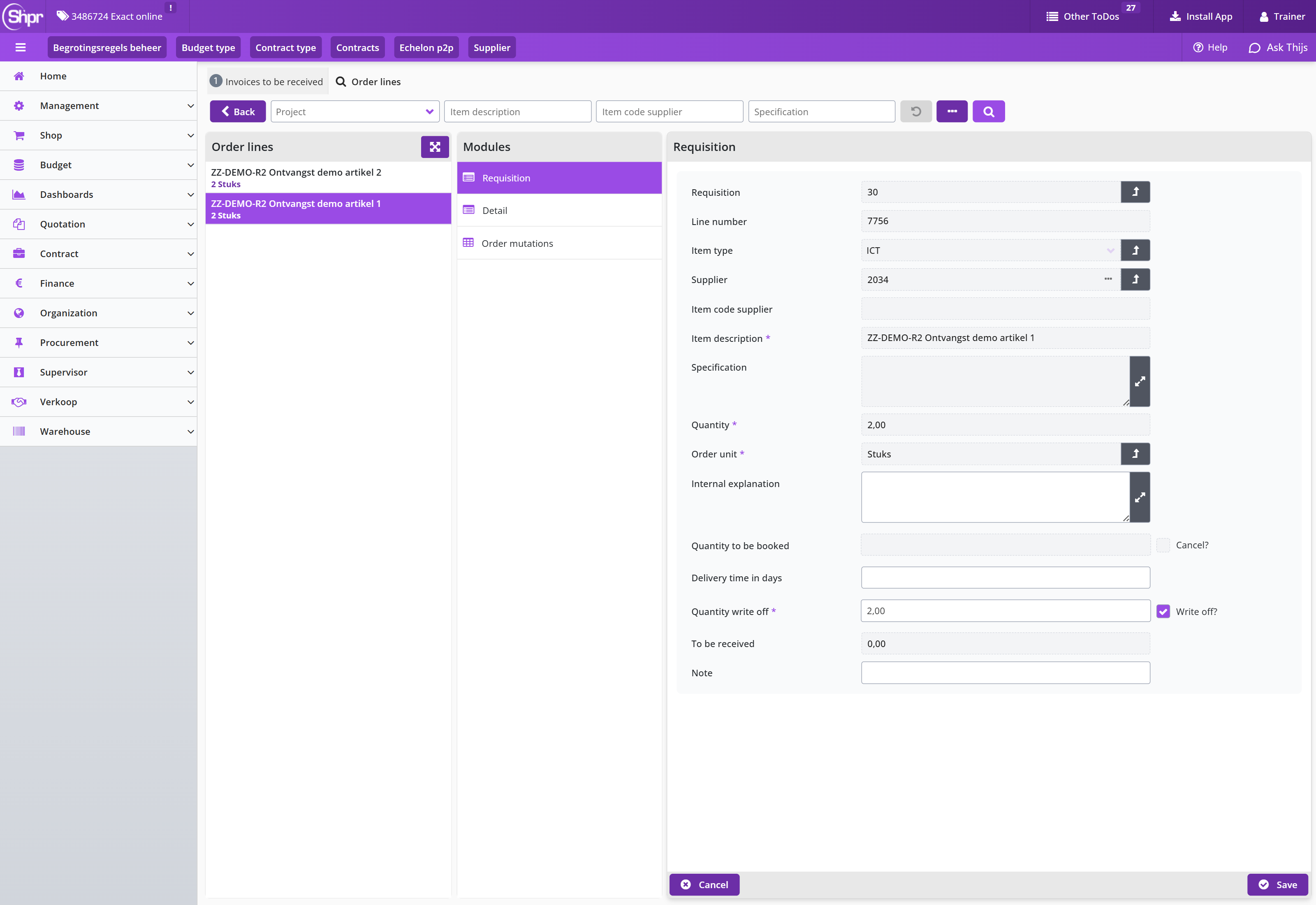1316x905 pixels.
Task: Open Begrotingsregels beheer shortcut
Action: pyautogui.click(x=107, y=48)
